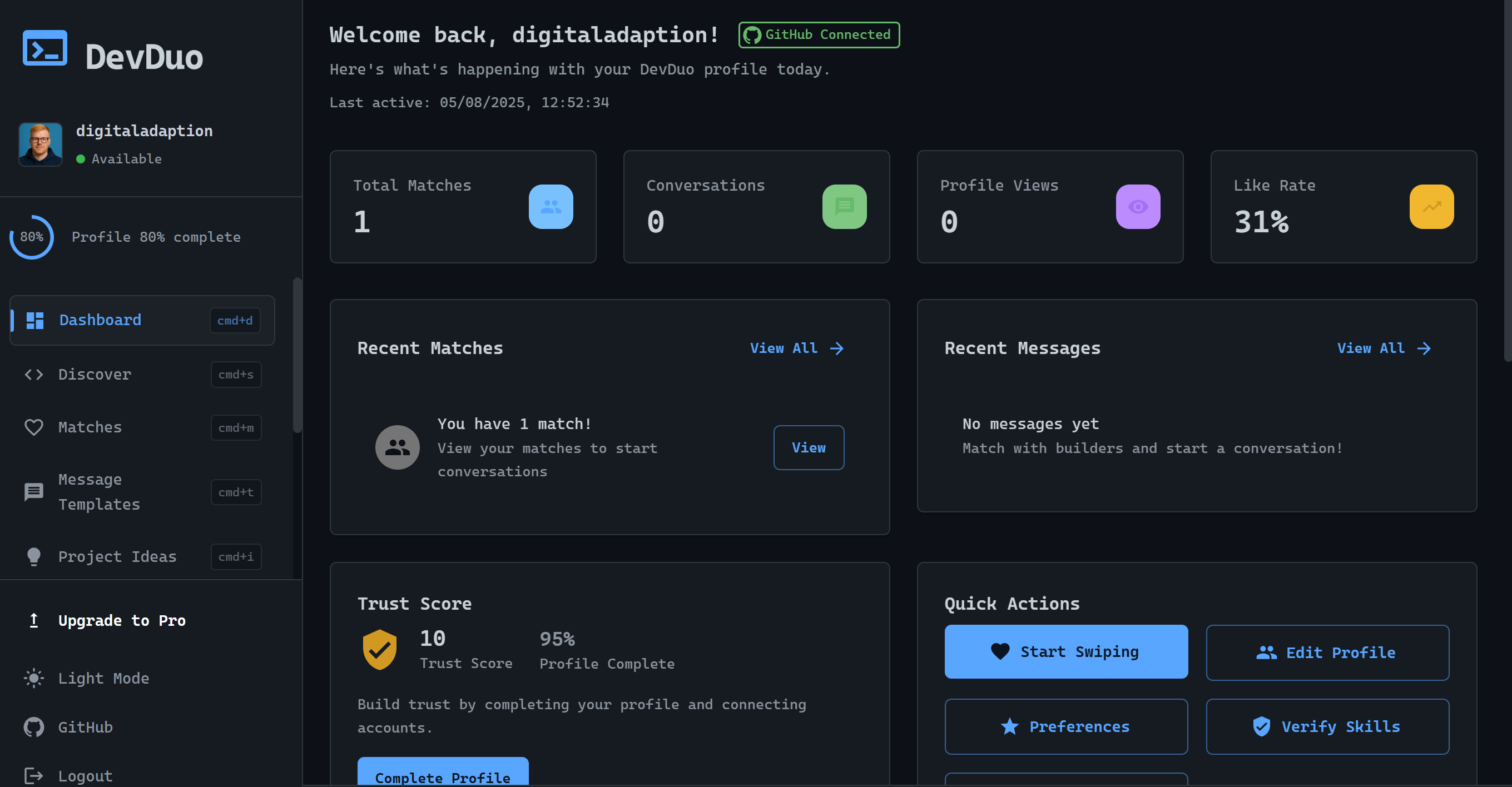Click the shield check icon on Verify Skills

(1261, 726)
